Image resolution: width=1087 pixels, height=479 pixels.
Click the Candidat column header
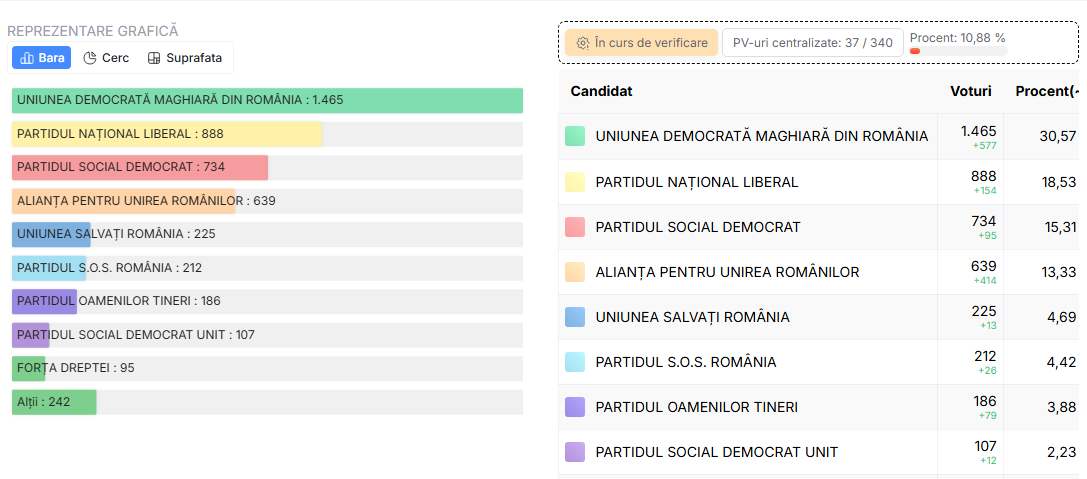[x=602, y=91]
